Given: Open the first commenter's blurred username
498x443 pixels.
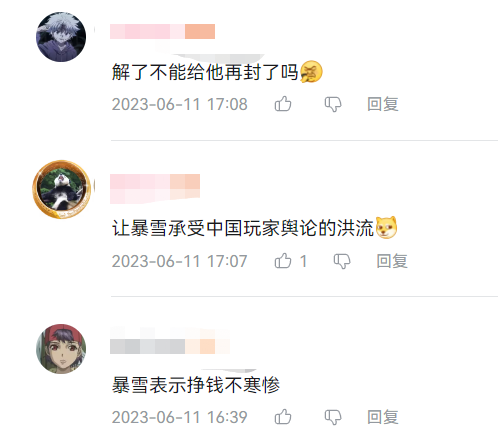Looking at the screenshot, I should point(162,31).
